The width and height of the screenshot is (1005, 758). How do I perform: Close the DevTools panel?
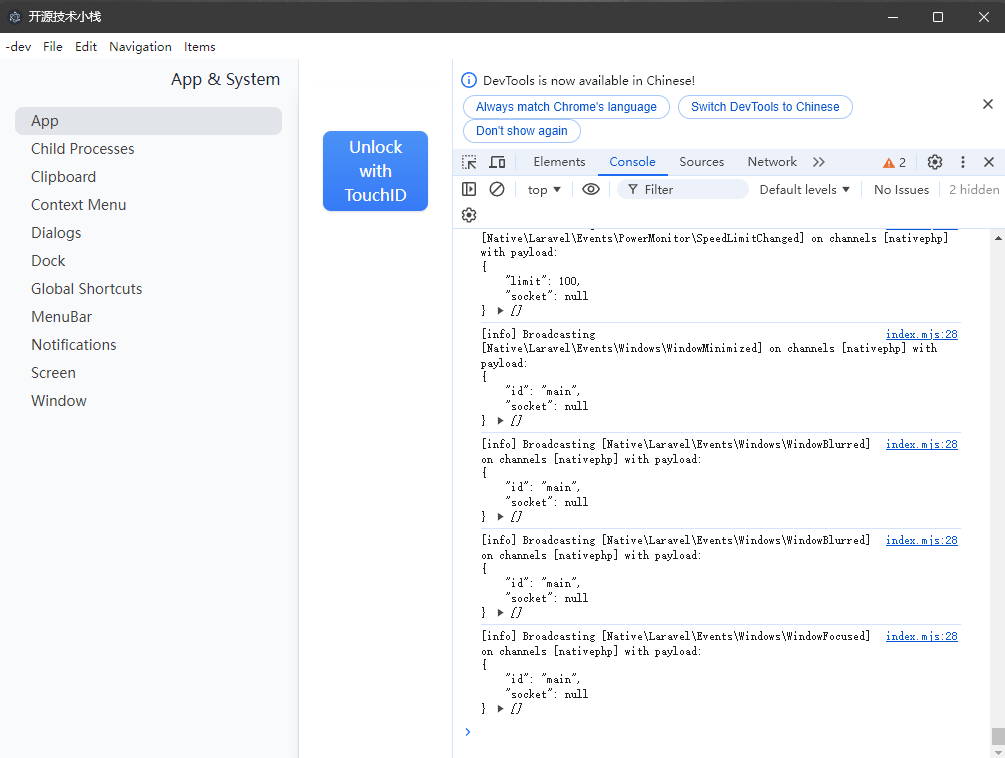989,162
